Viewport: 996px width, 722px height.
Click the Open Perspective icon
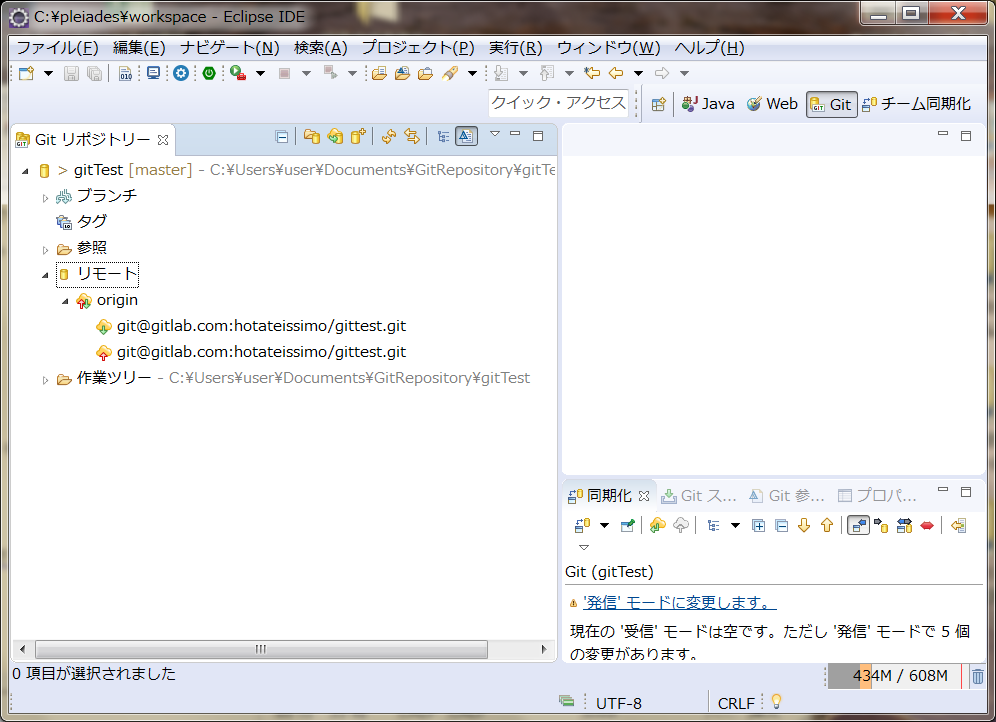(x=659, y=104)
